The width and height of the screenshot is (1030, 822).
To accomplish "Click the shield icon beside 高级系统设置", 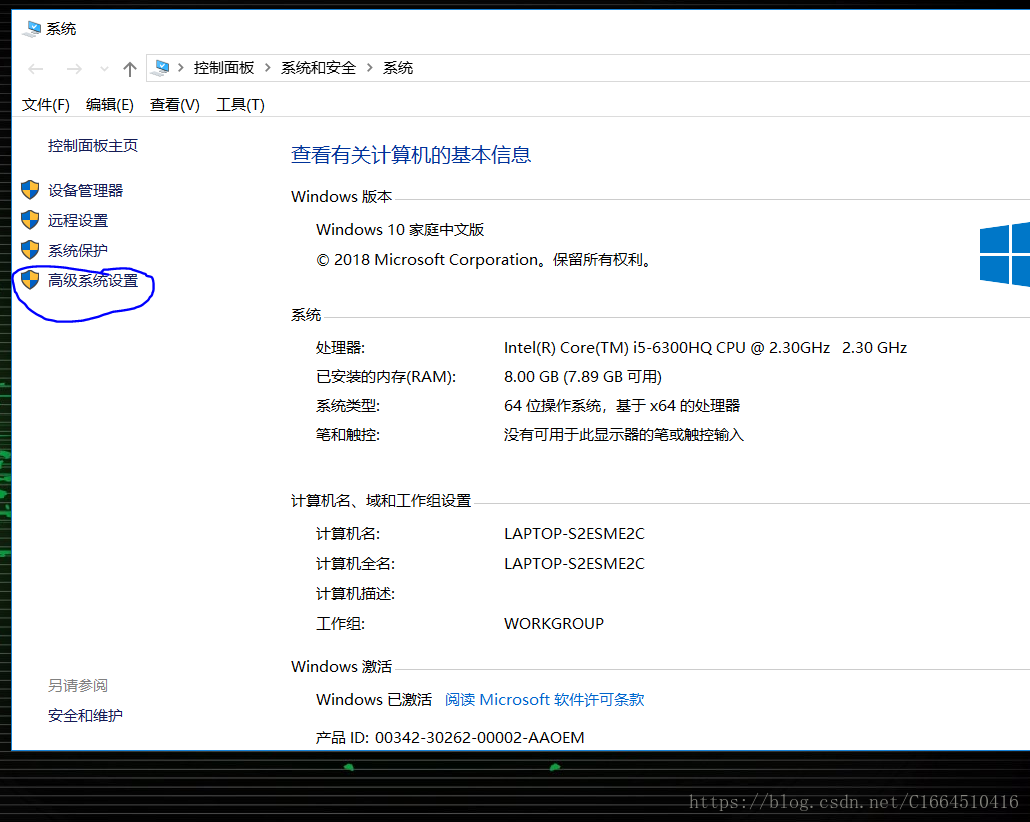I will pyautogui.click(x=30, y=280).
